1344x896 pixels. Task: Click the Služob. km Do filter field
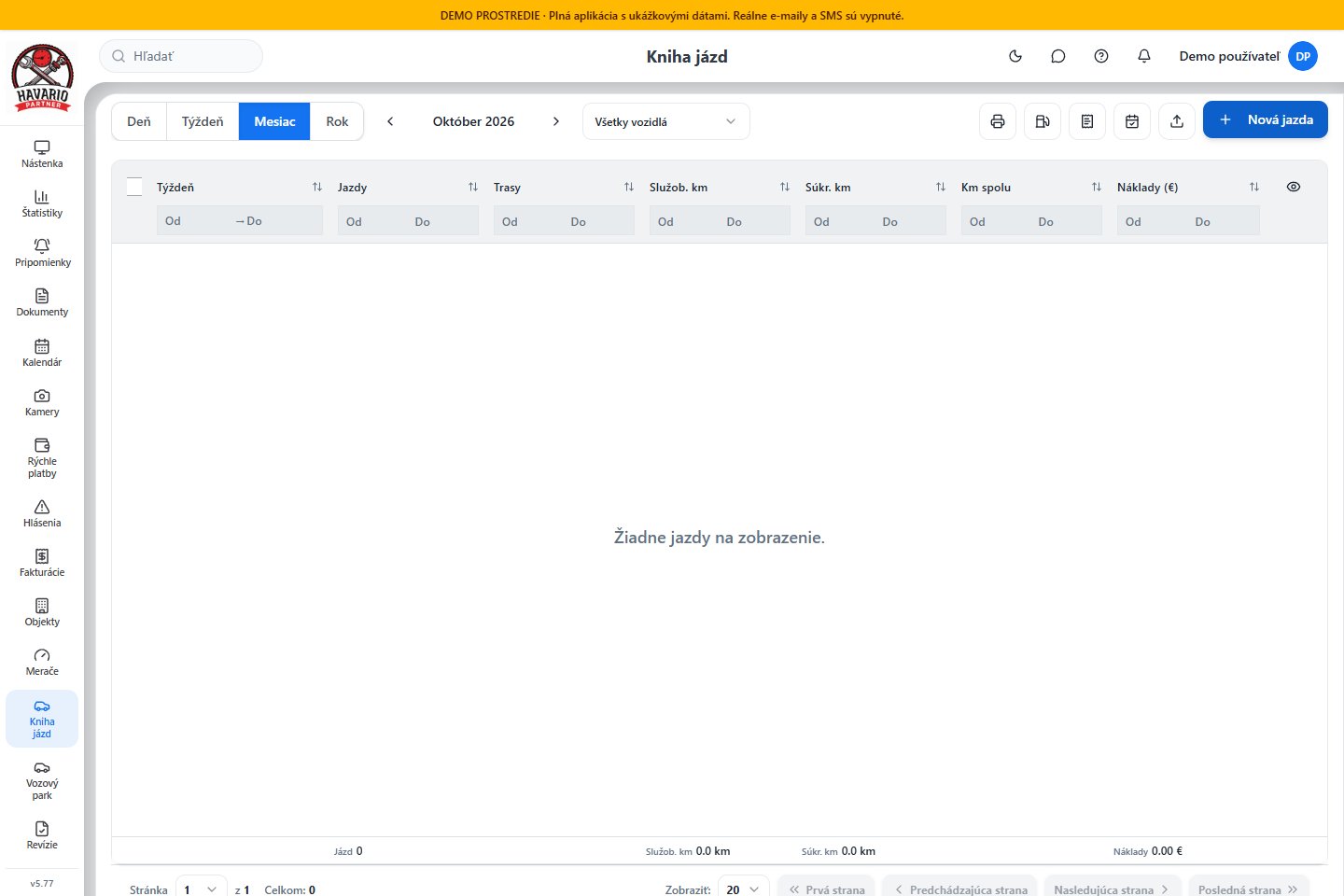[x=756, y=221]
